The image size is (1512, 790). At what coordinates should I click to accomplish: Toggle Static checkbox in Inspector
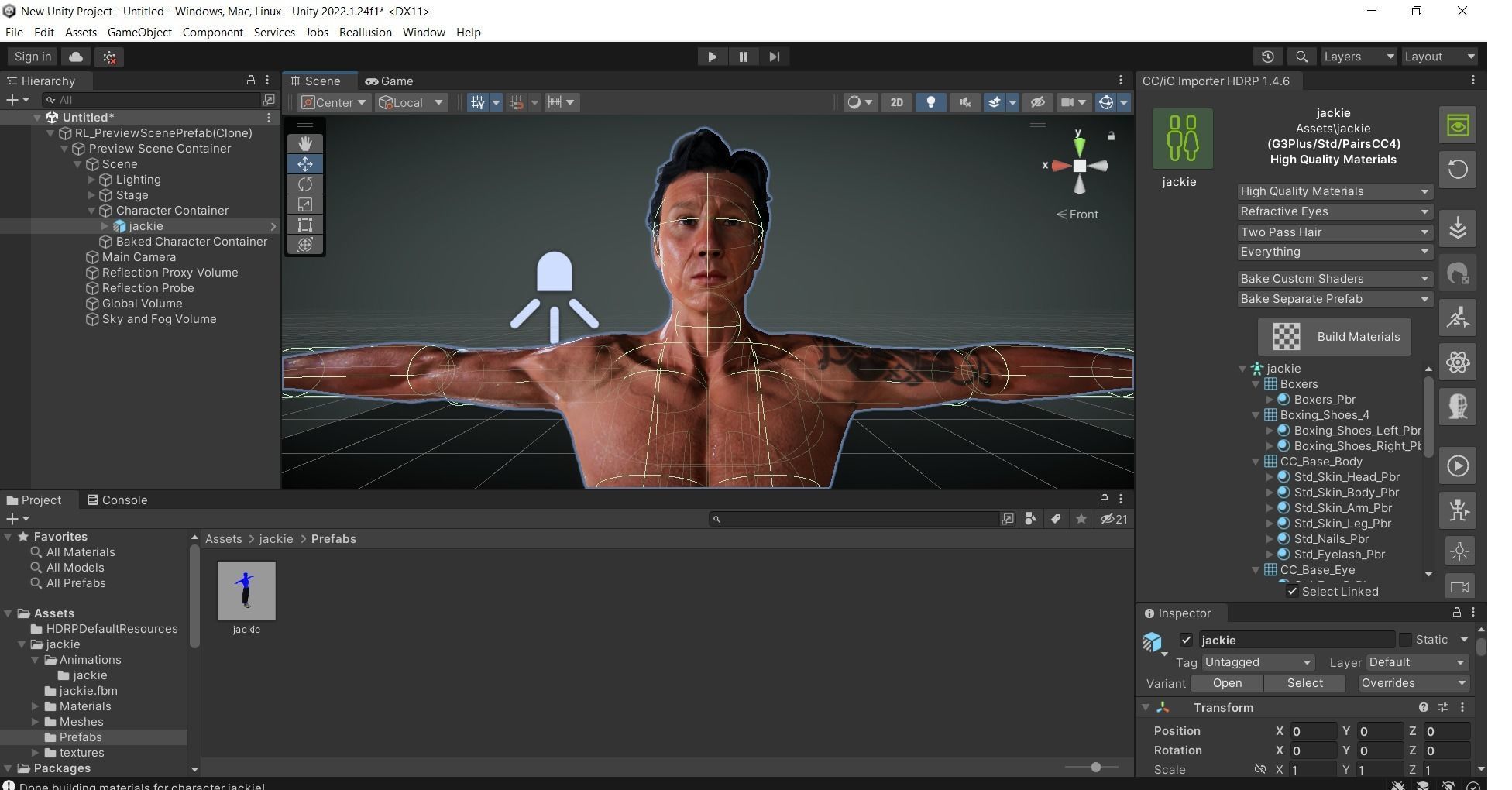coord(1405,640)
